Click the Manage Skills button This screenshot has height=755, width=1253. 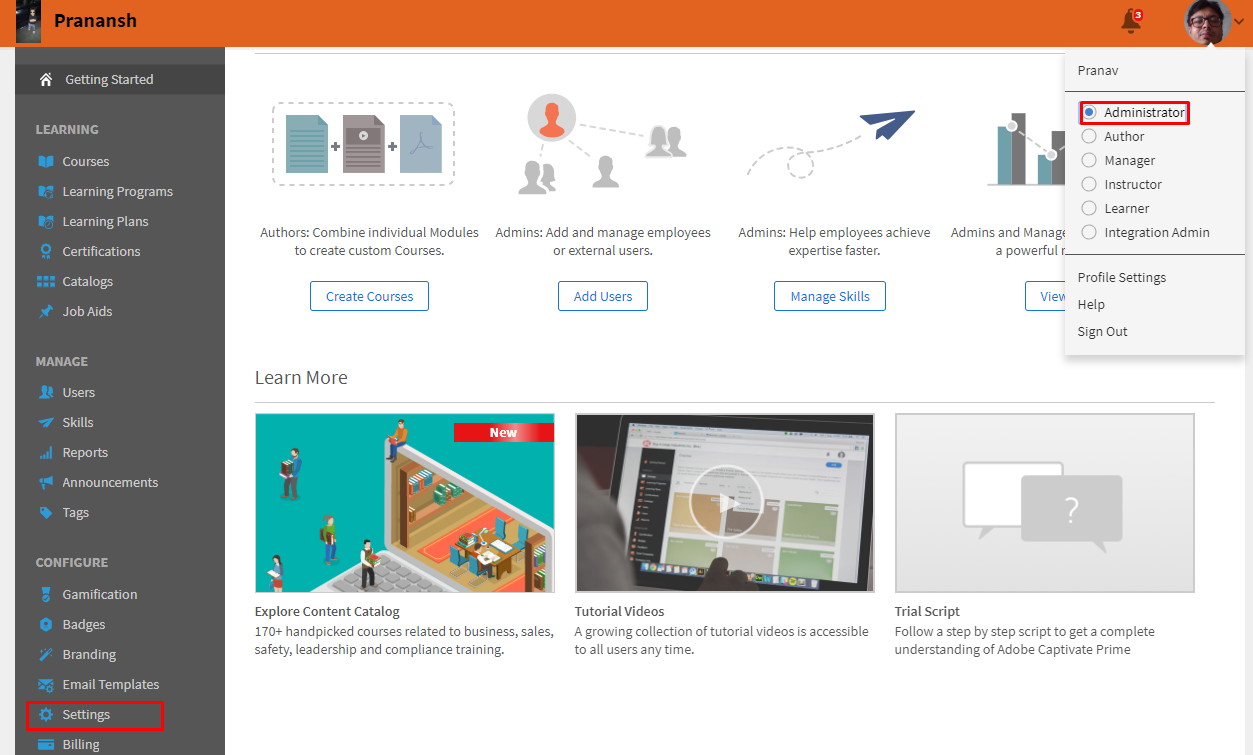(829, 296)
